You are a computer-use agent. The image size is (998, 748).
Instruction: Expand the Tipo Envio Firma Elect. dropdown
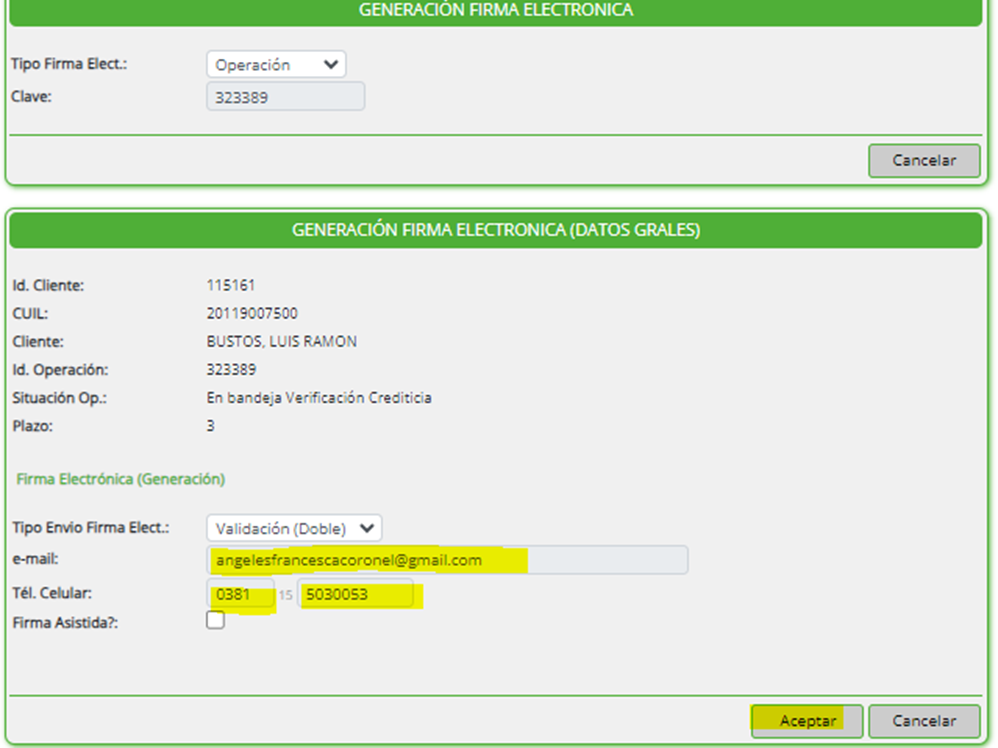(x=294, y=529)
